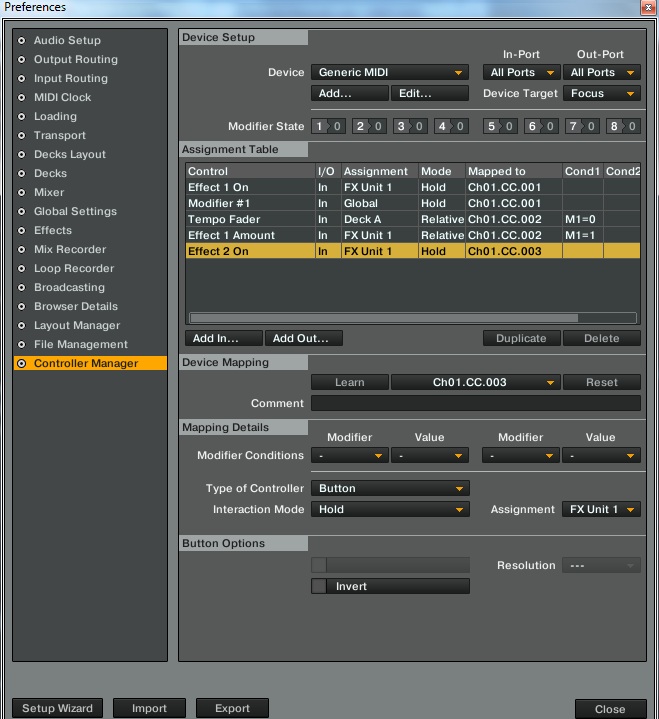Image resolution: width=659 pixels, height=719 pixels.
Task: Change Assignment FX Unit 1 dropdown
Action: 601,509
